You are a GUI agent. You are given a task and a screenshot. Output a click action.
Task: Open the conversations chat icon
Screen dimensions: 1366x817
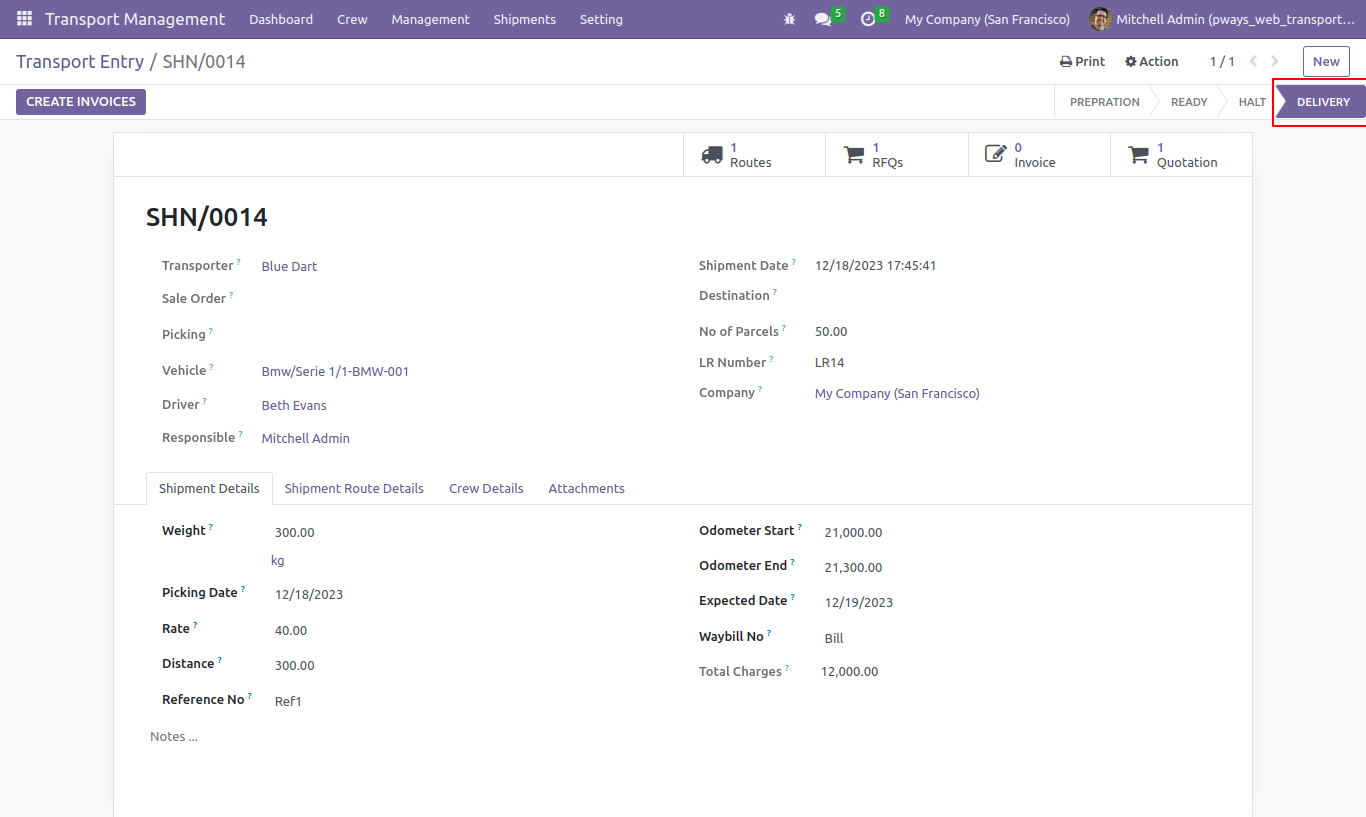coord(823,19)
